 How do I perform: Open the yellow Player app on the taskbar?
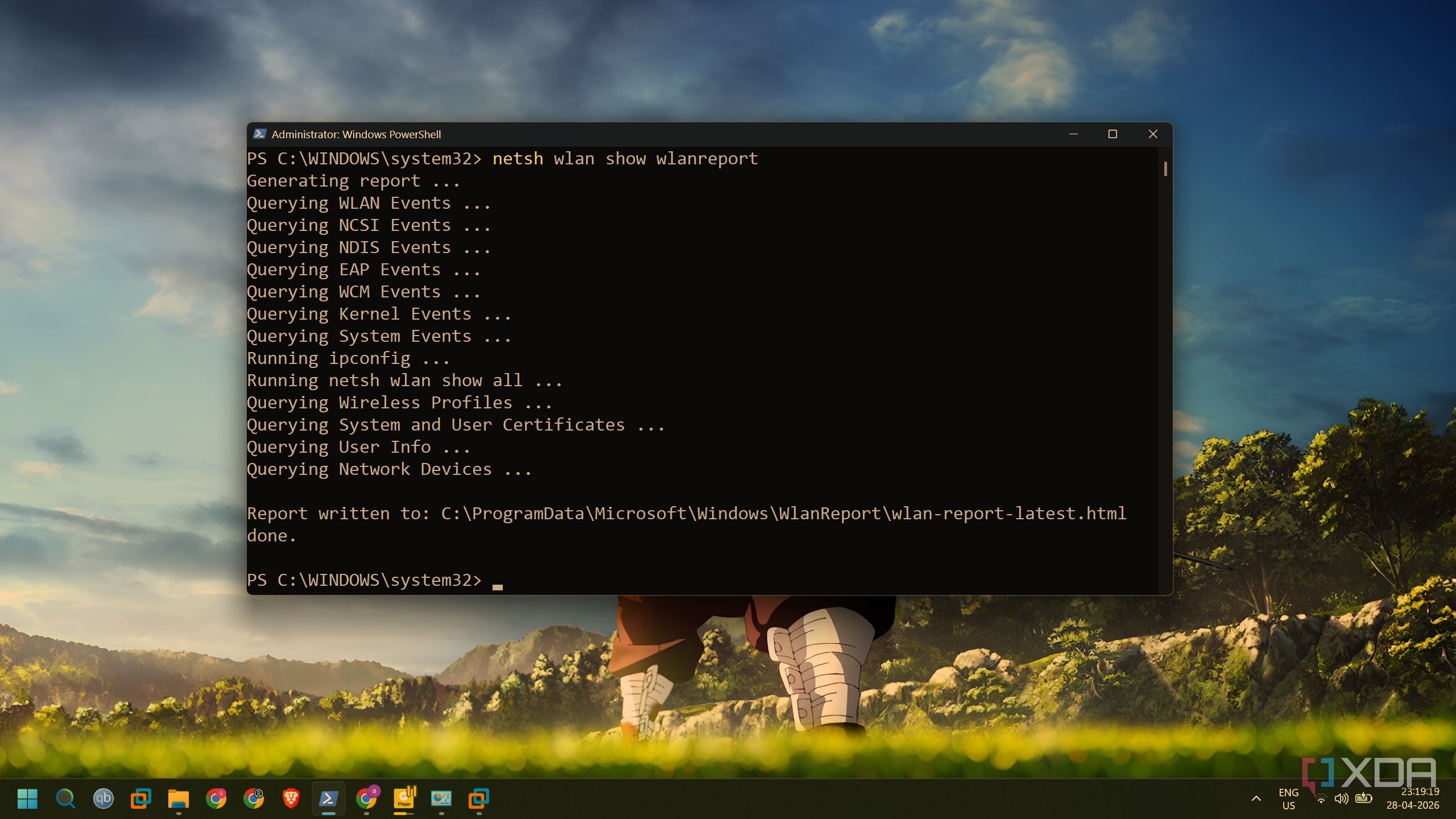click(404, 799)
